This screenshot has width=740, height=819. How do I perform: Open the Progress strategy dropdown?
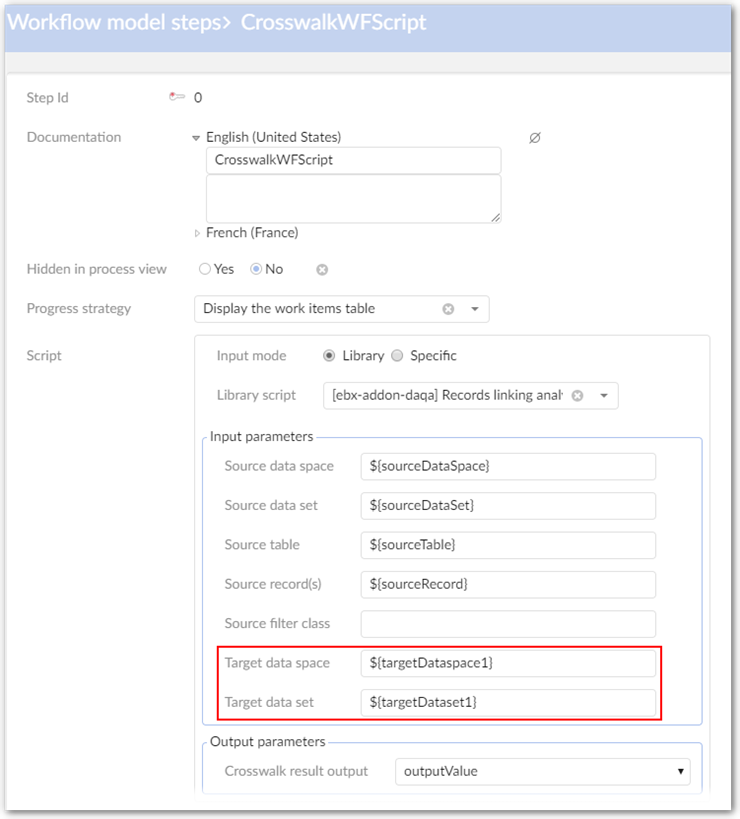[x=474, y=309]
